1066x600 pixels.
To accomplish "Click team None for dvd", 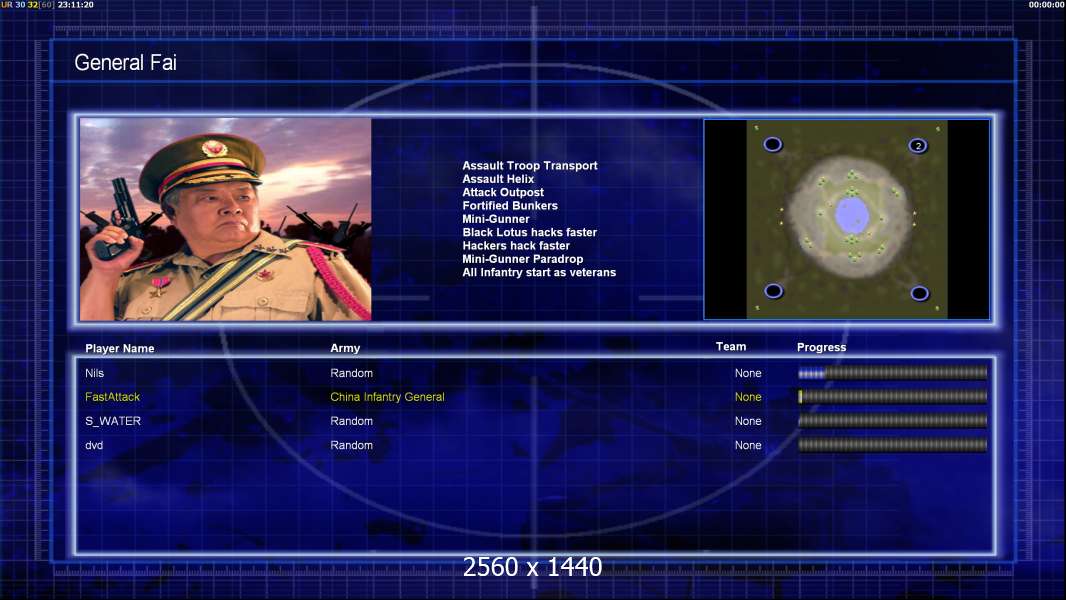I will point(748,445).
